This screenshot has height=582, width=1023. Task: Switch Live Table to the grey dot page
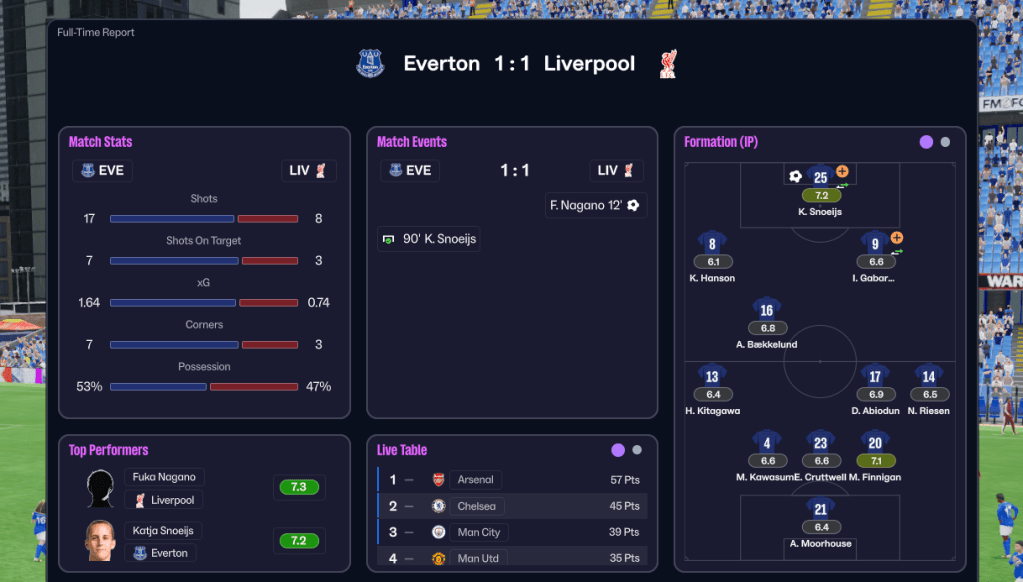coord(637,450)
